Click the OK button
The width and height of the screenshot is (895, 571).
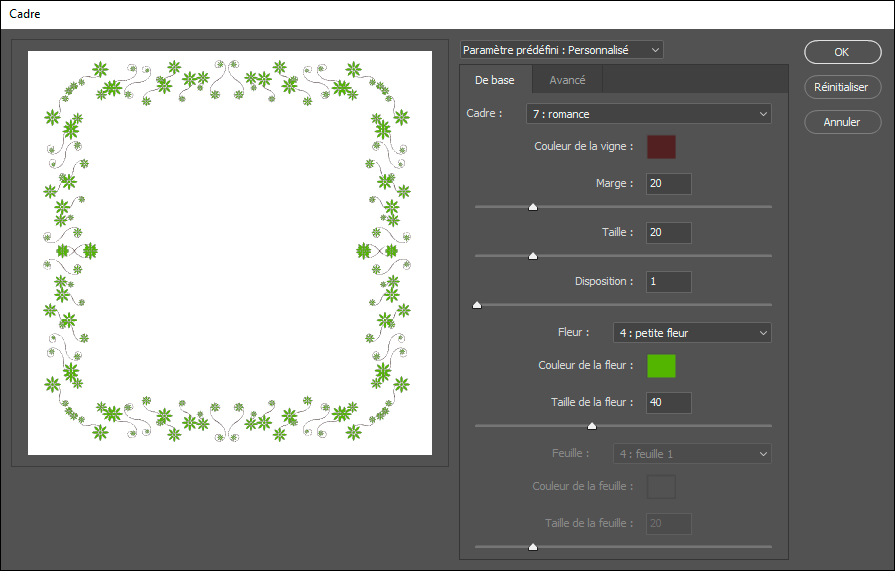[841, 52]
